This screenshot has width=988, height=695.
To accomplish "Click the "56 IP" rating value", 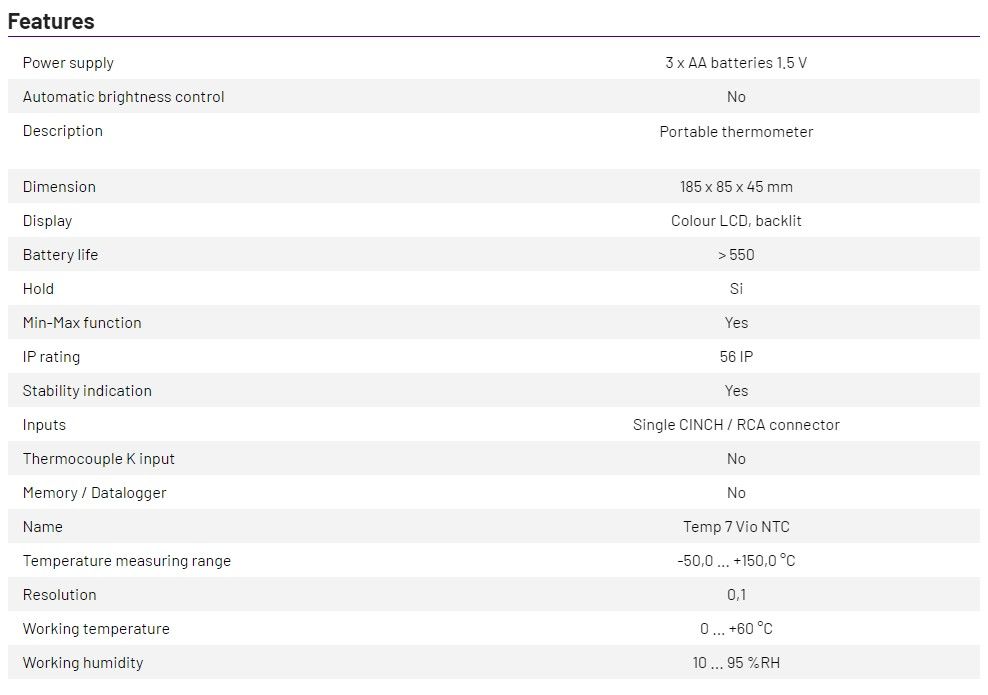I will point(736,357).
